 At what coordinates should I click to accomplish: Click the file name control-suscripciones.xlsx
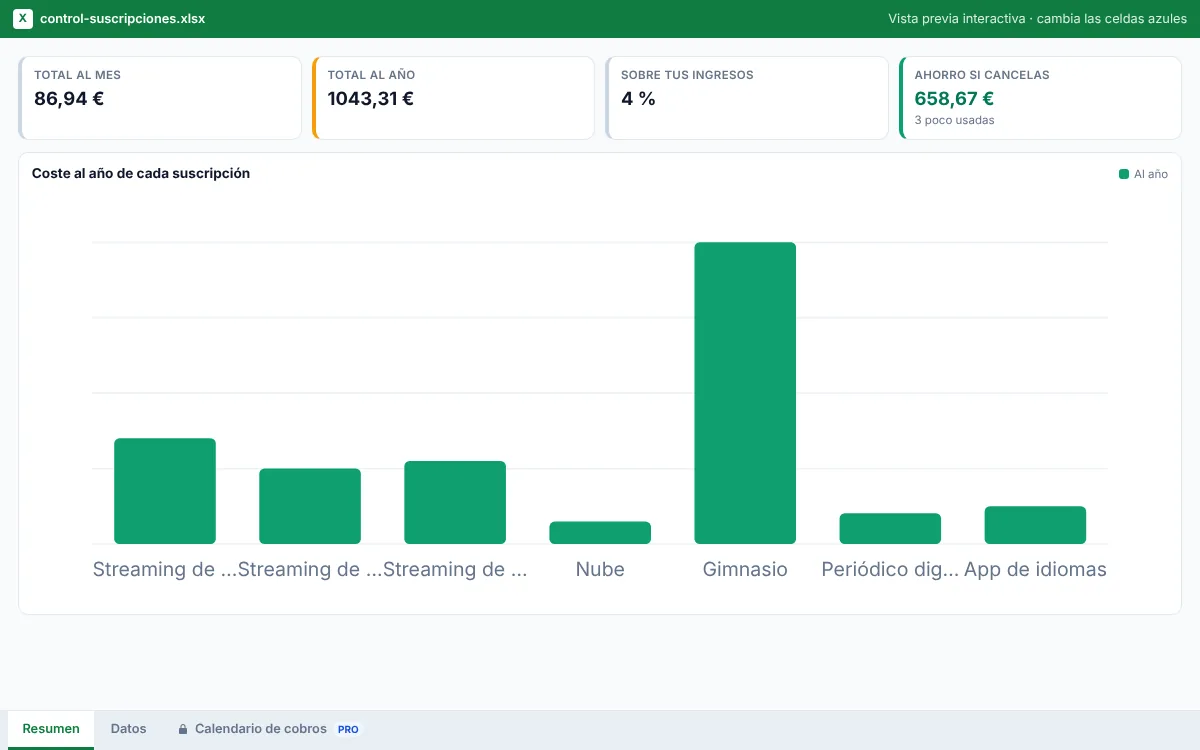click(123, 19)
